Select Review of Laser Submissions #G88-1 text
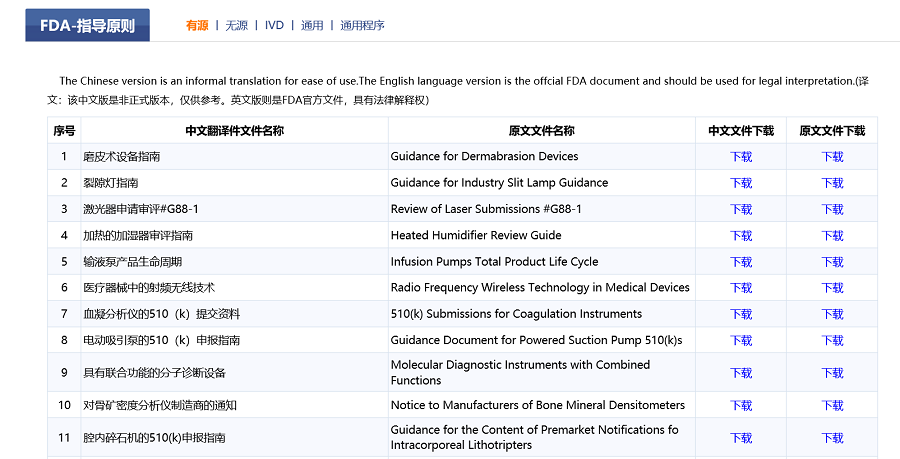900x459 pixels. (486, 209)
